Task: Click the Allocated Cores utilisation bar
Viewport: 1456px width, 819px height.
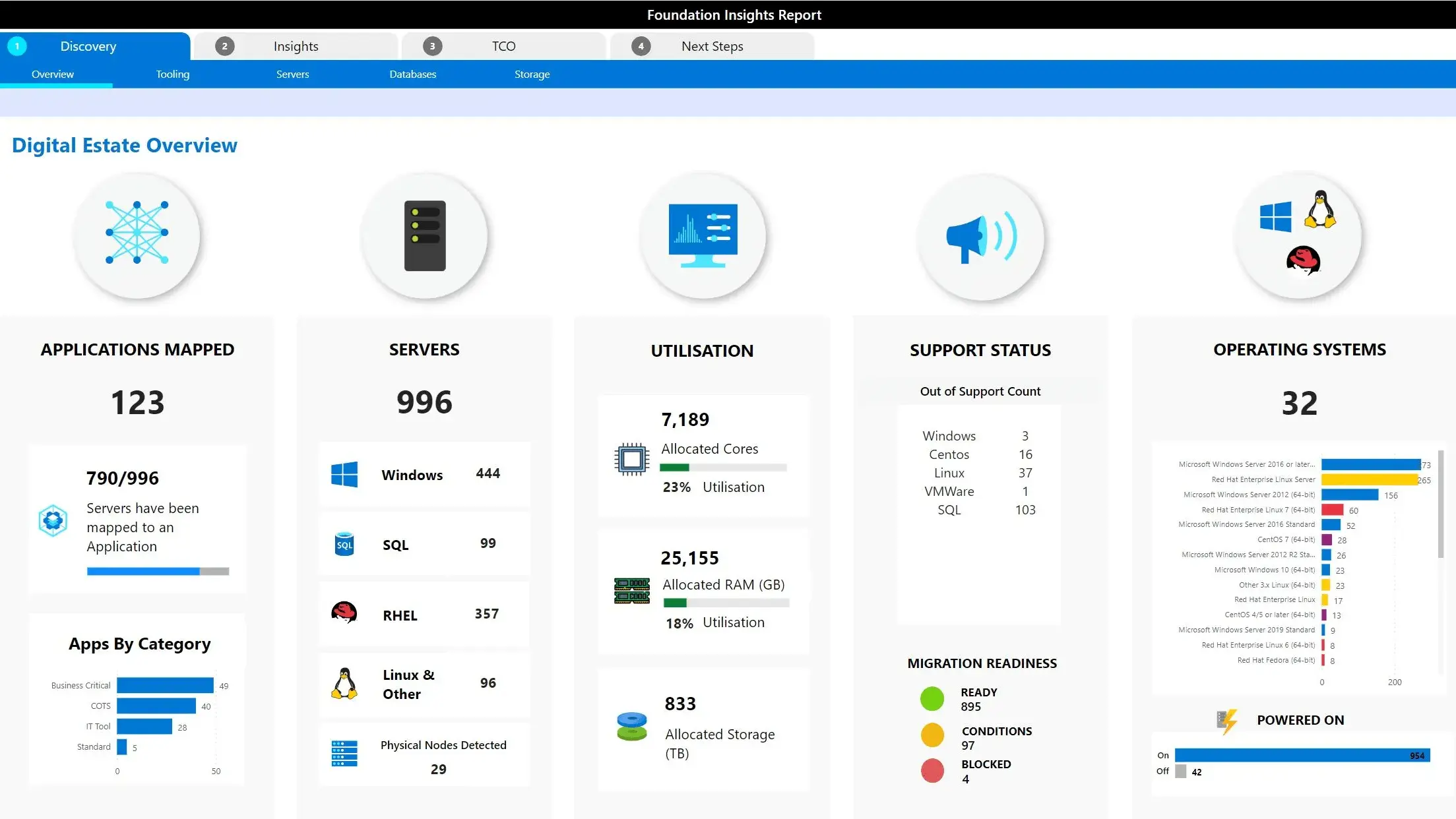Action: (723, 468)
